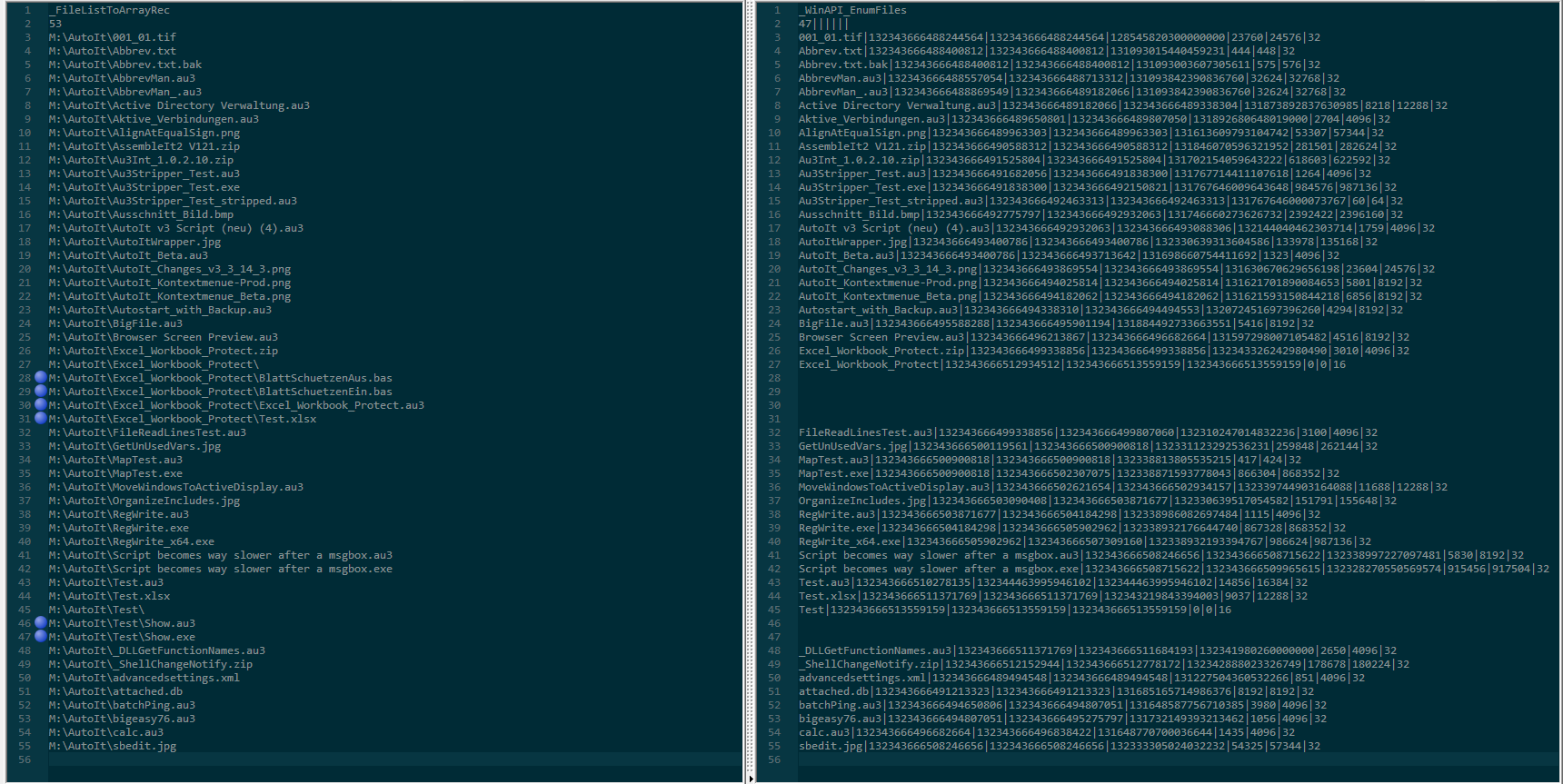This screenshot has height=784, width=1563.
Task: Click the blue marker next to Test.xlsx line 31
Action: click(40, 419)
